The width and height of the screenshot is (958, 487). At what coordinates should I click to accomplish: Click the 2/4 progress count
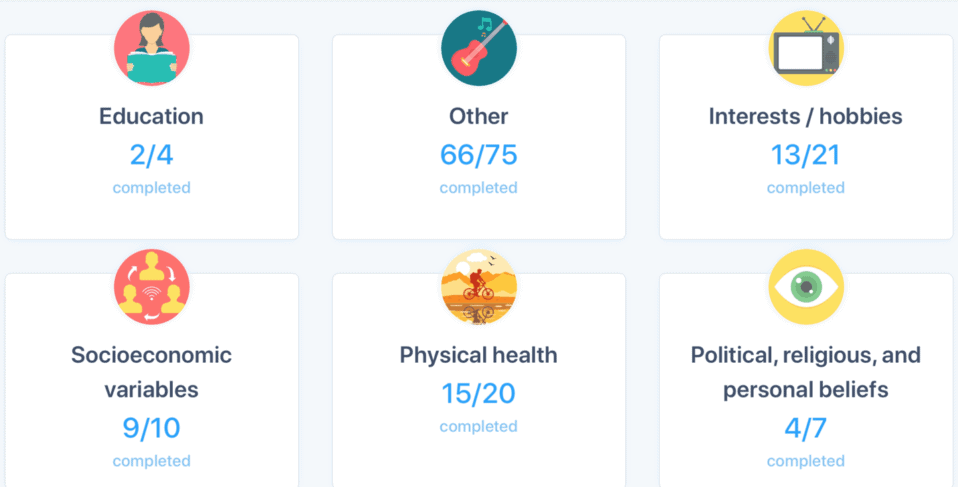coord(152,155)
